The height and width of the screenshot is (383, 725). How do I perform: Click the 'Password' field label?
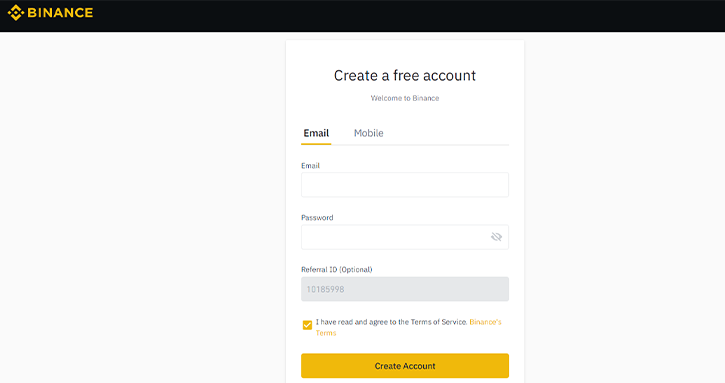(x=317, y=217)
